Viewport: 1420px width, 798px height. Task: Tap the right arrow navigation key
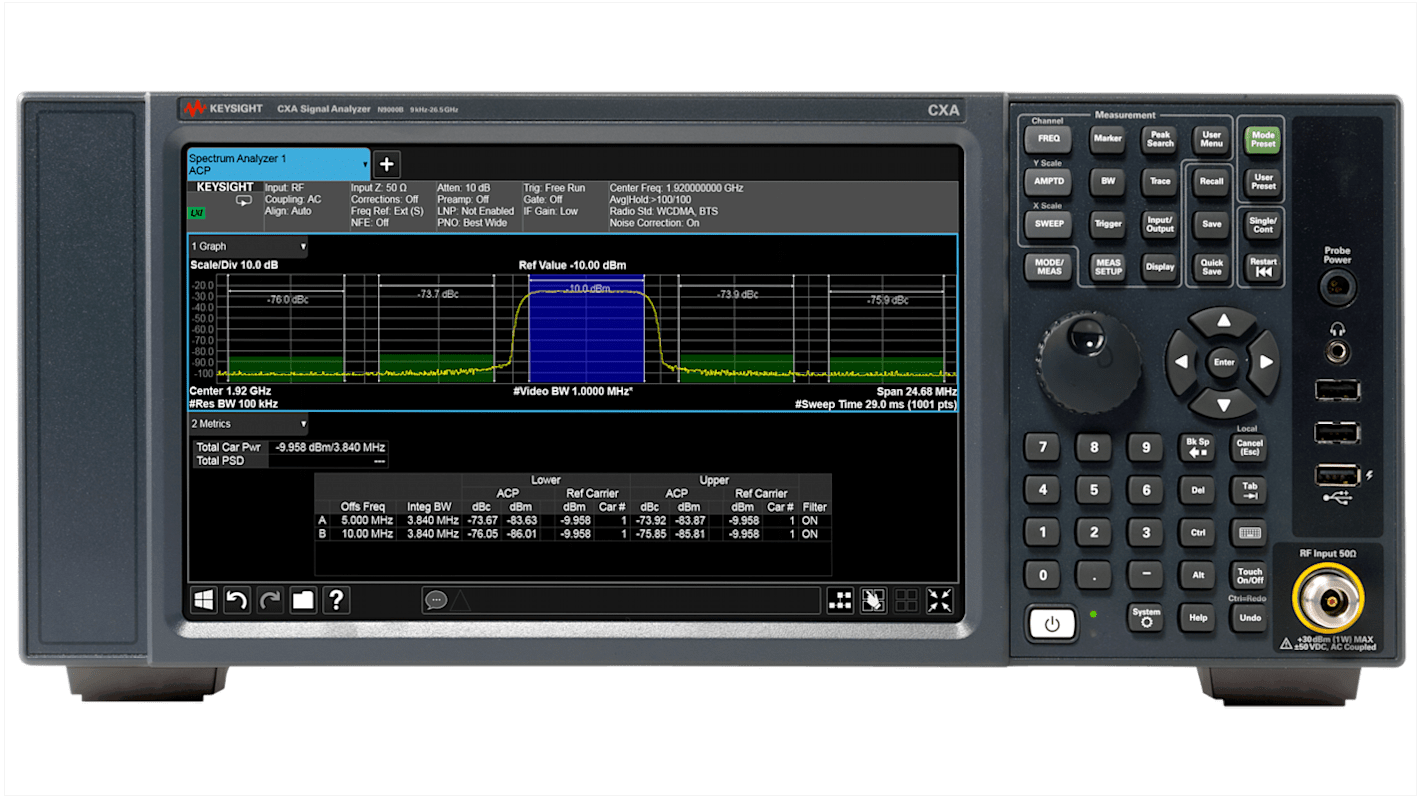pyautogui.click(x=1265, y=362)
